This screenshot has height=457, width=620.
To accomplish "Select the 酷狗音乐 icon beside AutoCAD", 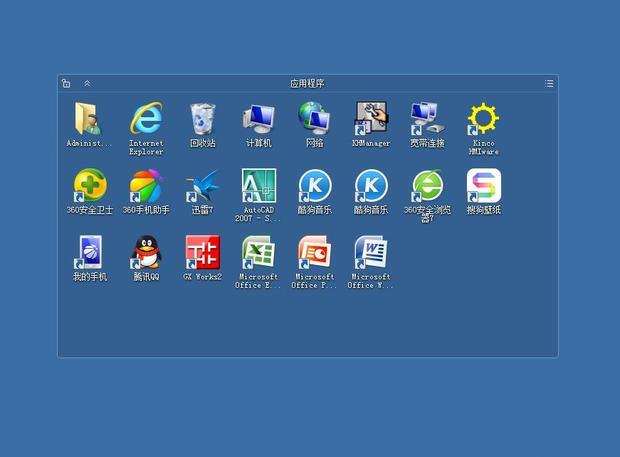I will (x=315, y=185).
